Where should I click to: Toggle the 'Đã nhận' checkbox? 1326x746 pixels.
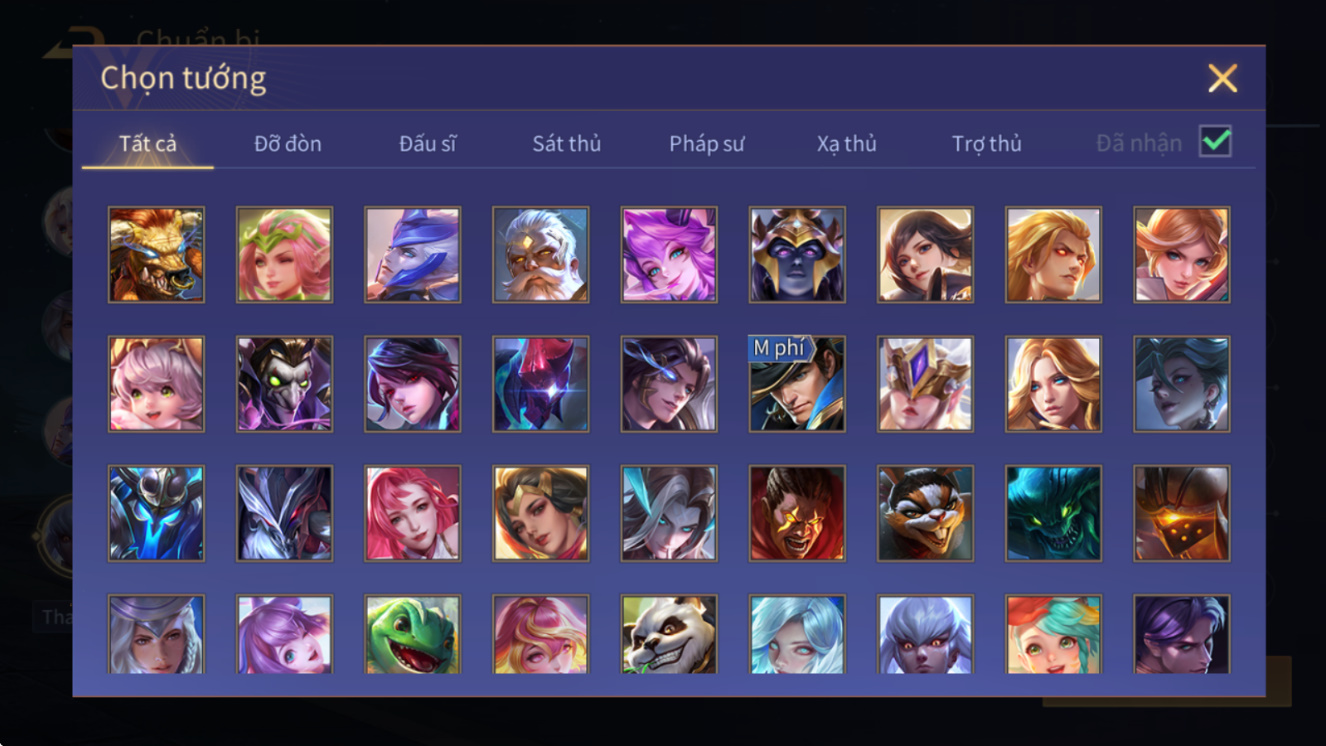(1215, 142)
